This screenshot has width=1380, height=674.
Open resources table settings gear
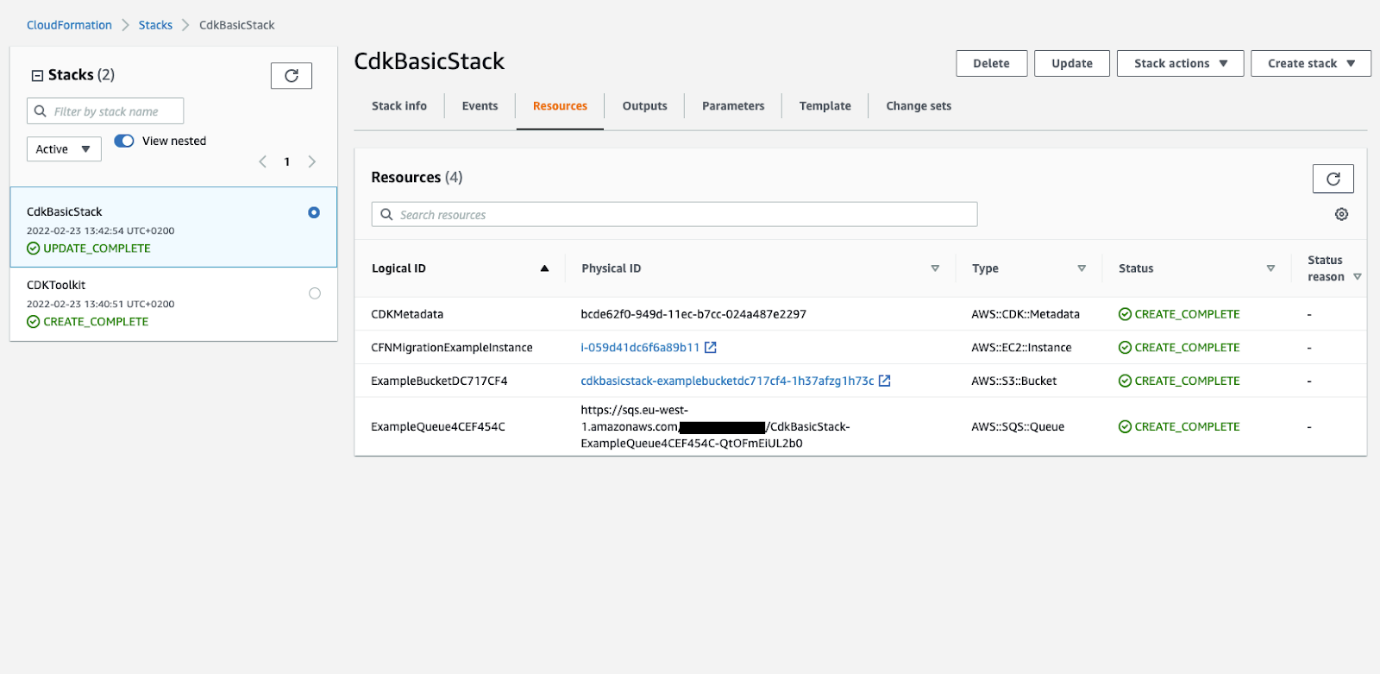1342,214
